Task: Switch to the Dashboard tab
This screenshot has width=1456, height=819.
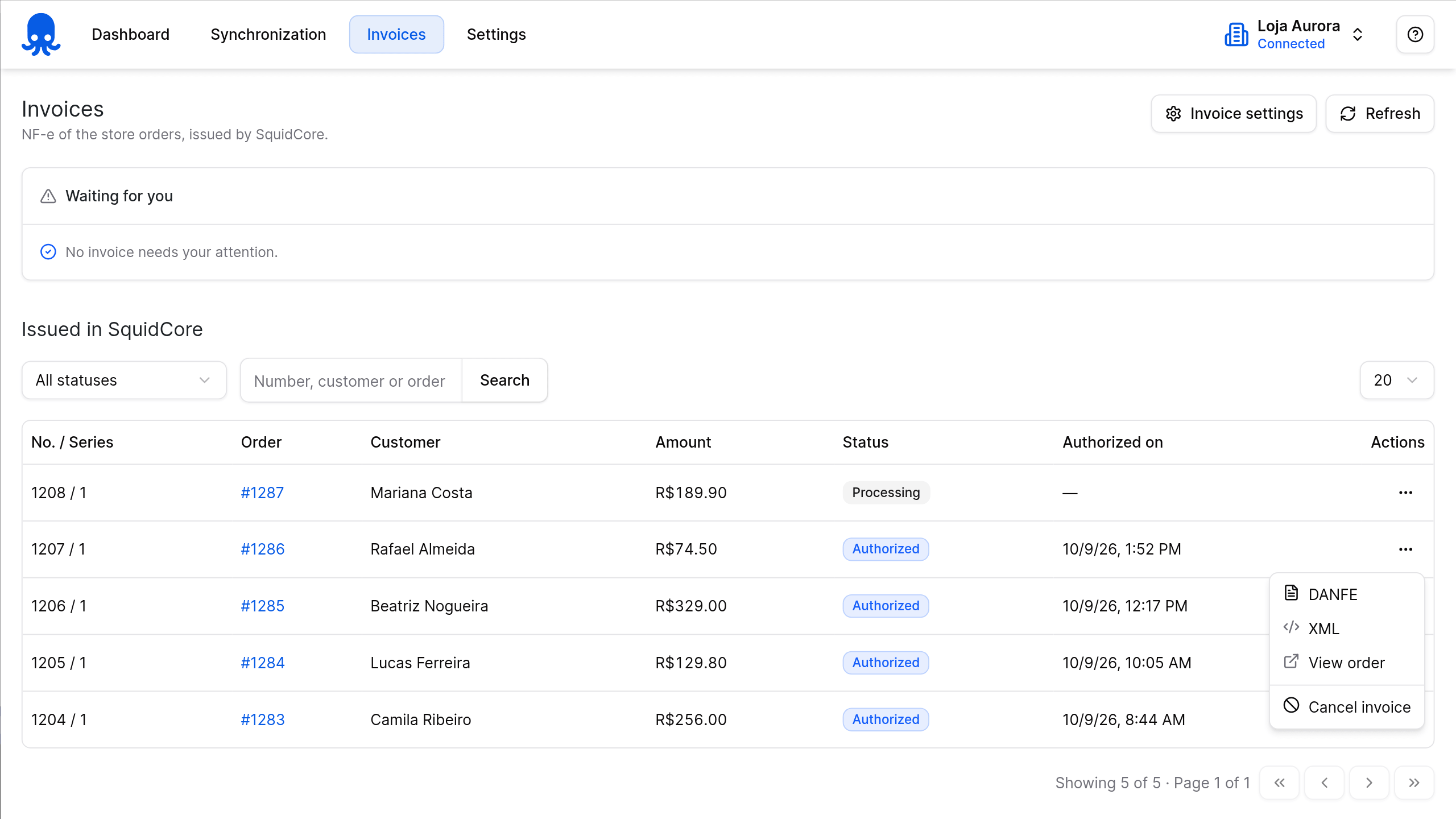Action: tap(131, 35)
